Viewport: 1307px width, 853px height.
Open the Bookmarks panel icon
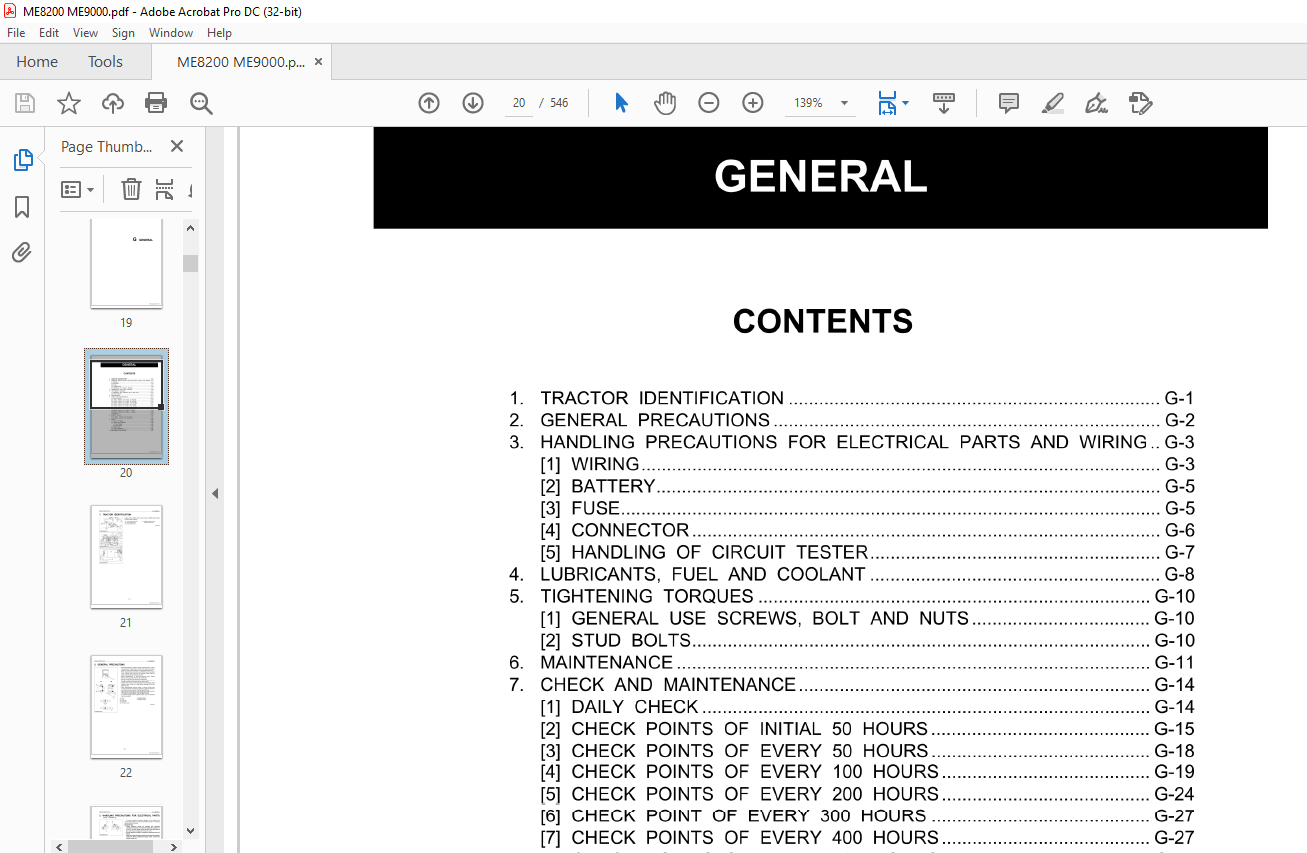22,207
